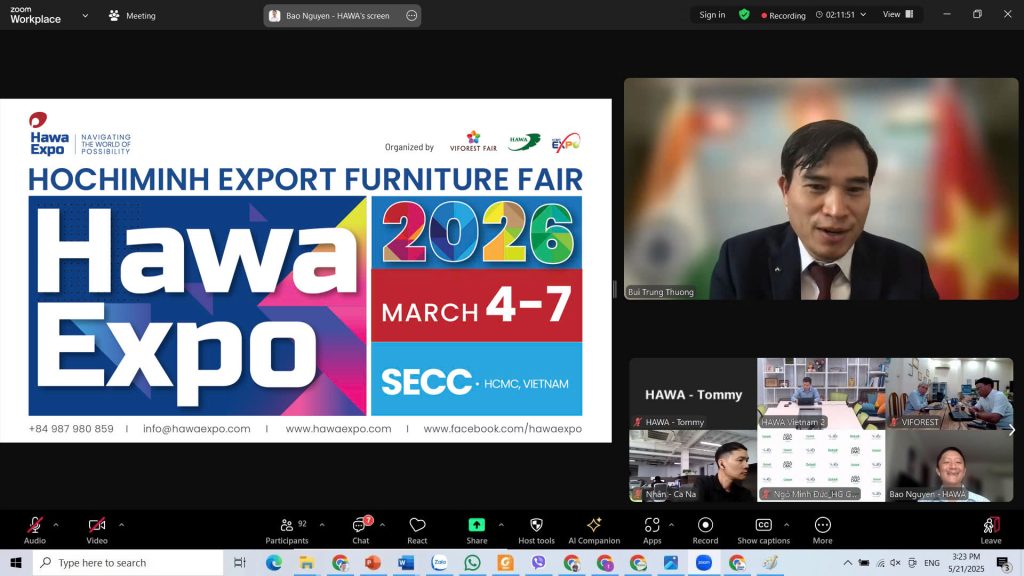Click the green encryption shield icon

744,14
